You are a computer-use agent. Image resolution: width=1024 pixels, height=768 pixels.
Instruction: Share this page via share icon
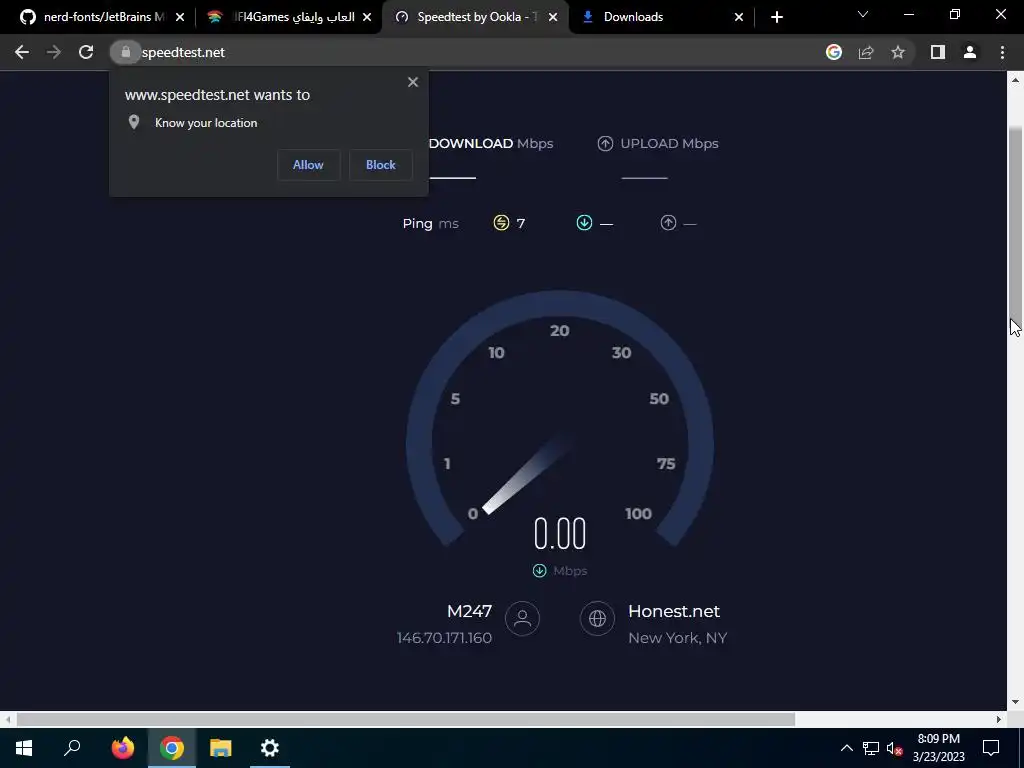[866, 52]
